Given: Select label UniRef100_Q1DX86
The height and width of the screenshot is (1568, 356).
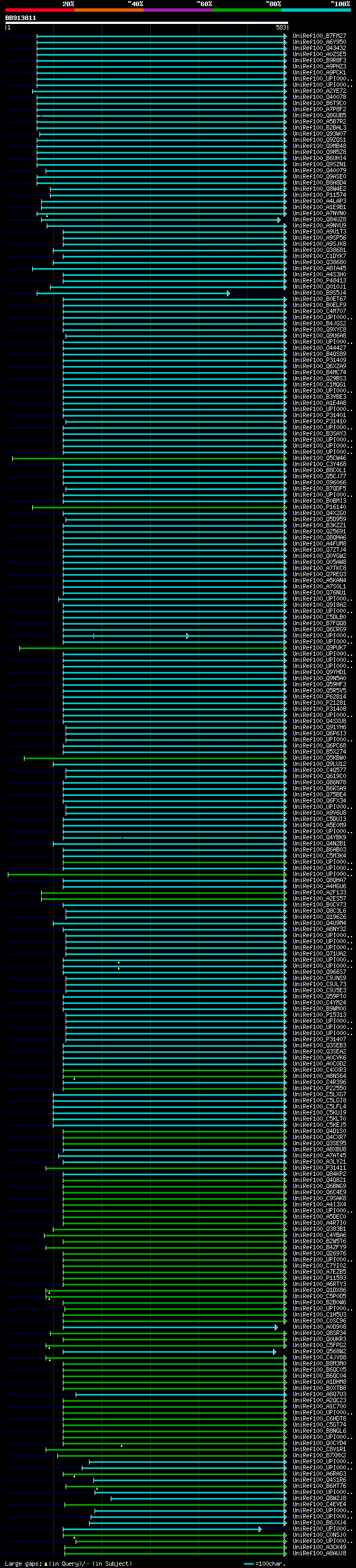Looking at the screenshot, I should coord(319,1290).
